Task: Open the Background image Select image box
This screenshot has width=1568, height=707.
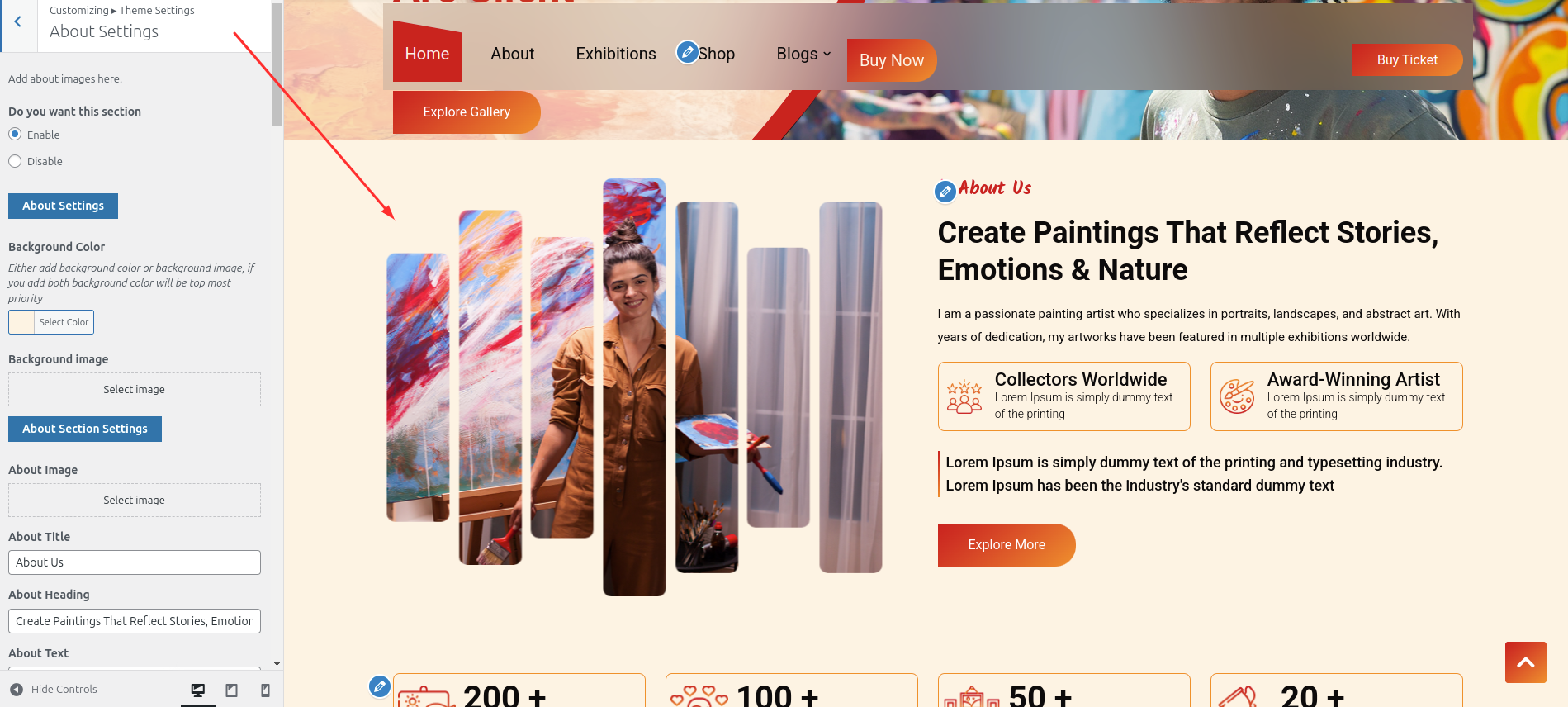Action: [135, 389]
